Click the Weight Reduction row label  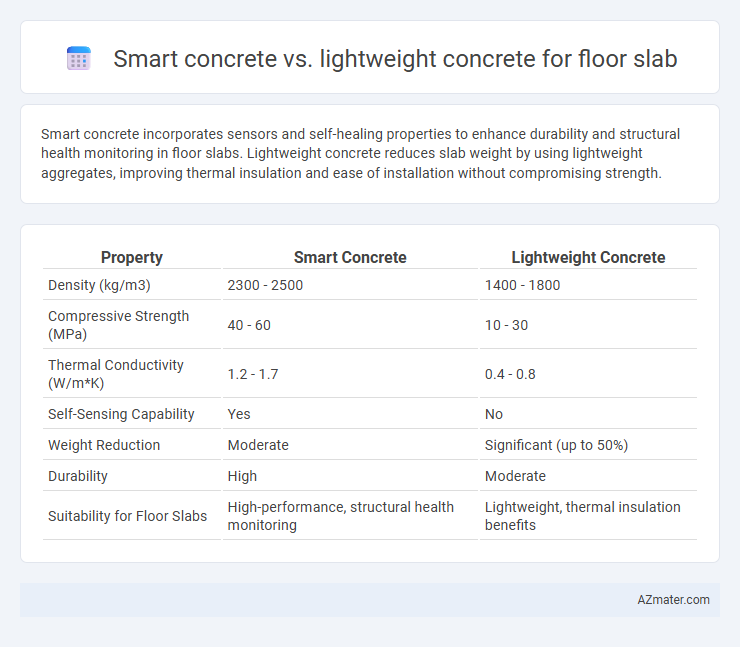click(104, 445)
